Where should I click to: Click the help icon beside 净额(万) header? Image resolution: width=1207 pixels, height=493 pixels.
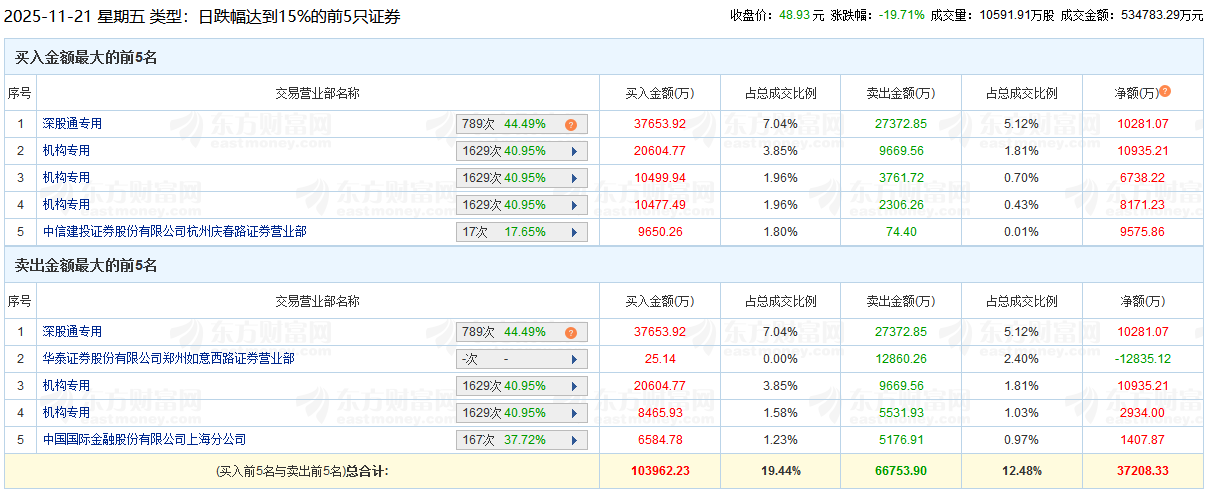point(1165,92)
